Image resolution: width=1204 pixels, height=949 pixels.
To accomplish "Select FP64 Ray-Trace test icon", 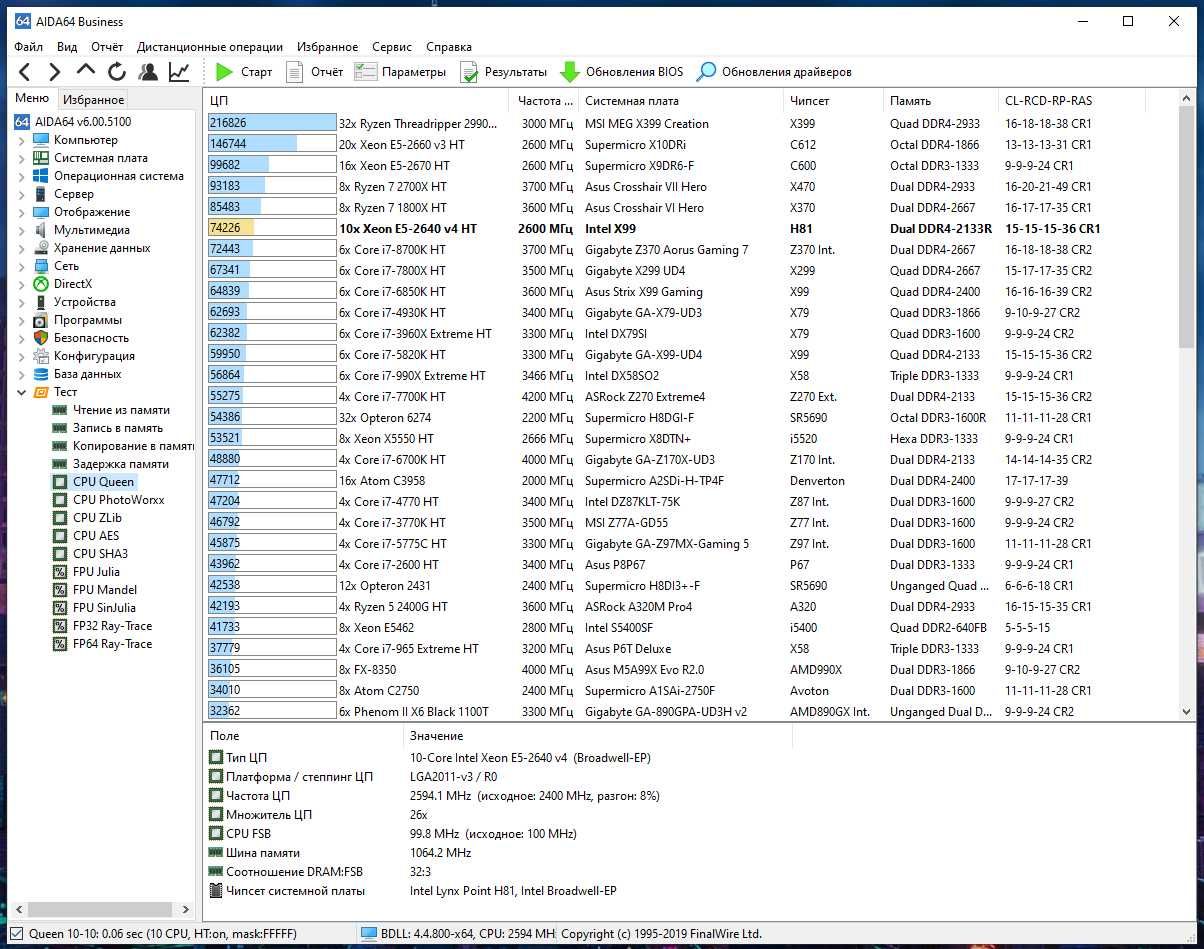I will click(60, 644).
